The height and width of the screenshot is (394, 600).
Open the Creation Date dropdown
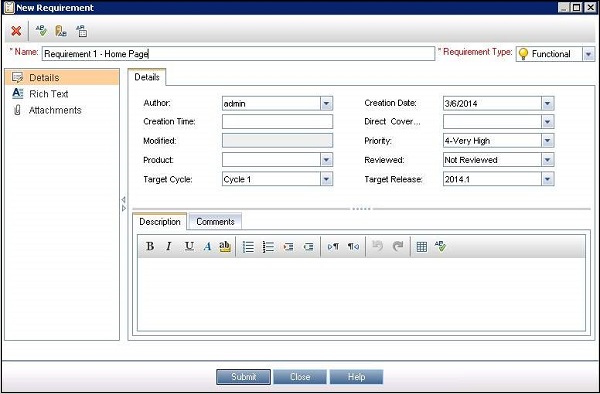[x=547, y=103]
